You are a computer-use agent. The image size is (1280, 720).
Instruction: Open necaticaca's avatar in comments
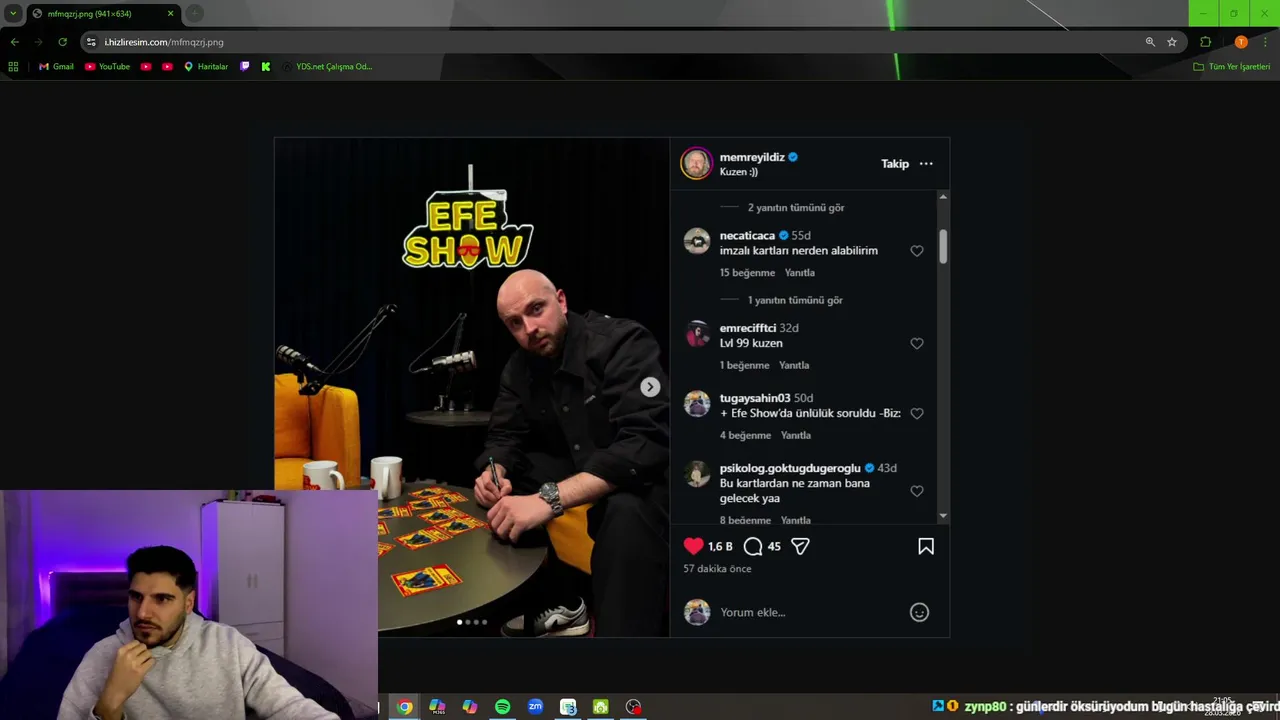click(x=697, y=241)
